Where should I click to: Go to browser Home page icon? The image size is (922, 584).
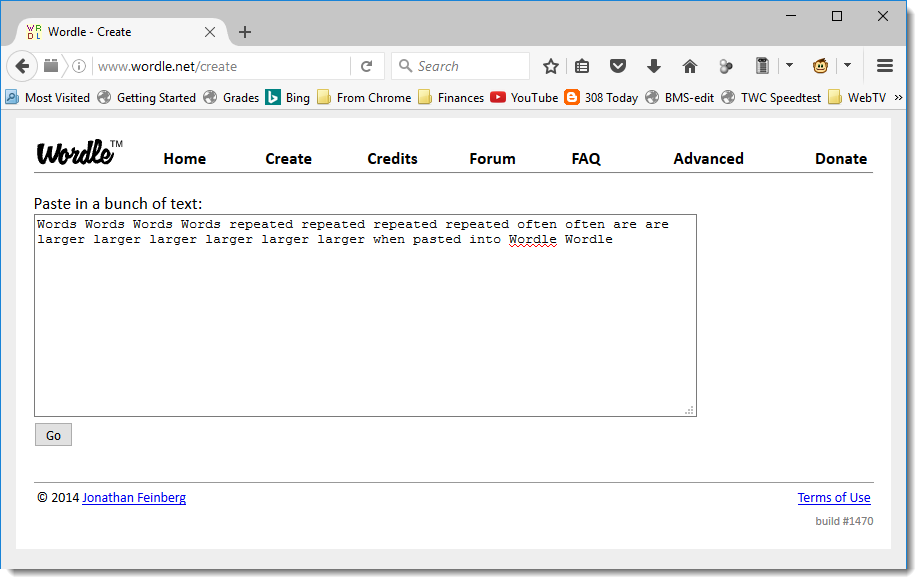coord(690,66)
